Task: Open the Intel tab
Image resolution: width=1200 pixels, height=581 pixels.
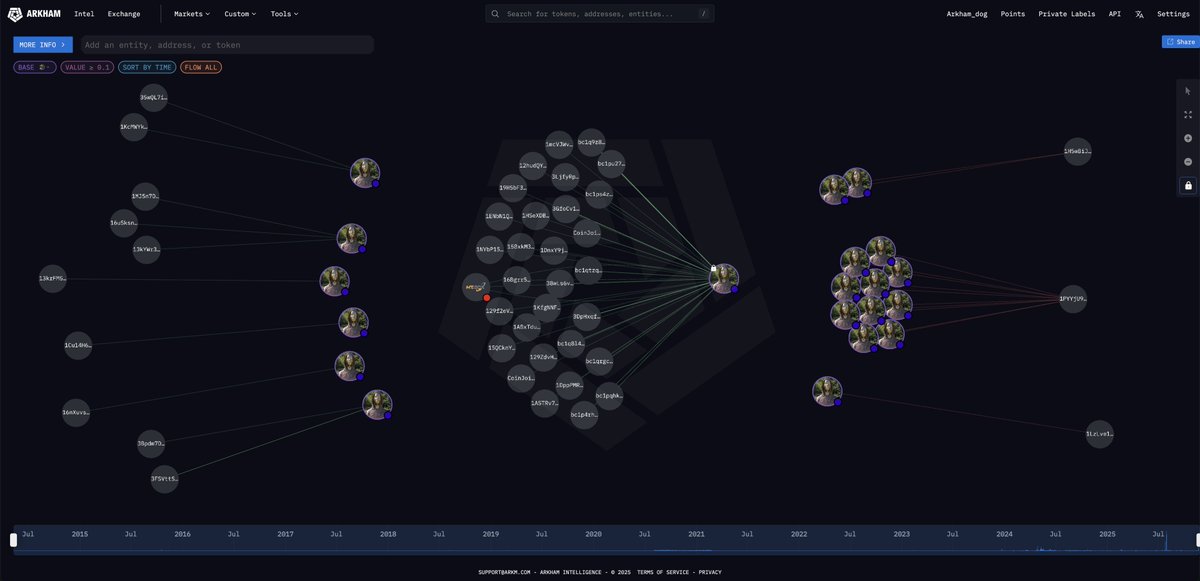Action: pyautogui.click(x=84, y=14)
